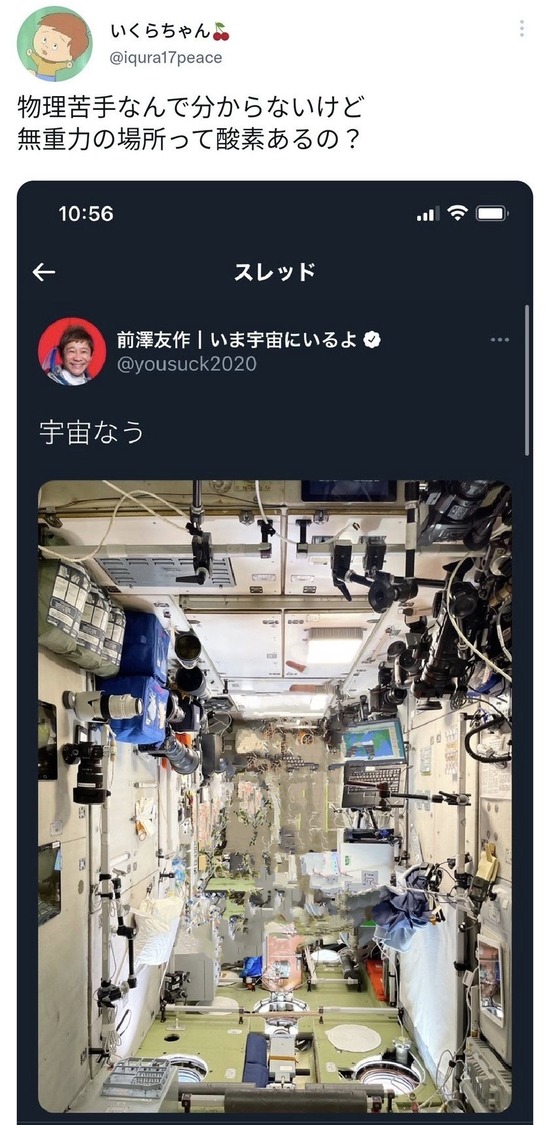
Task: Tap the cellular signal bars icon
Action: (x=427, y=214)
